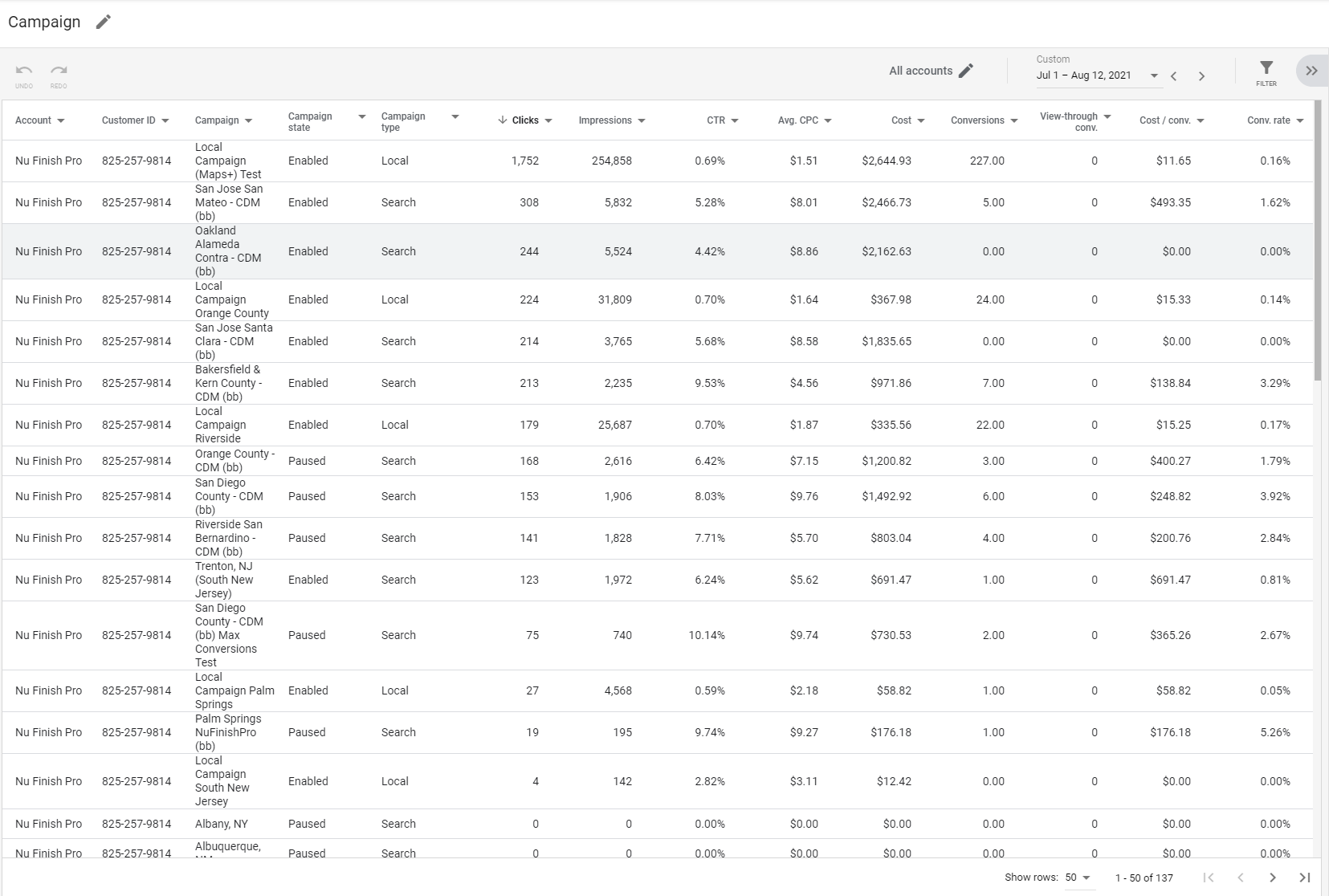Click the Undo arrow icon
The image size is (1329, 896).
click(24, 71)
